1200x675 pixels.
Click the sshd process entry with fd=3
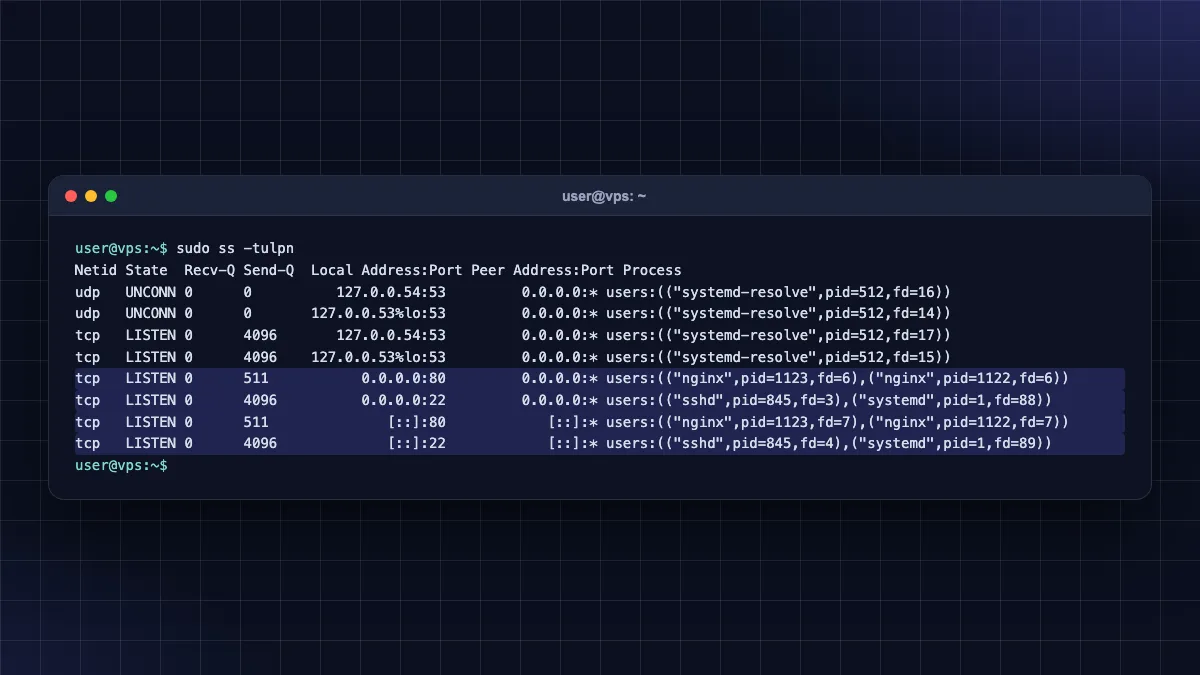tap(829, 400)
